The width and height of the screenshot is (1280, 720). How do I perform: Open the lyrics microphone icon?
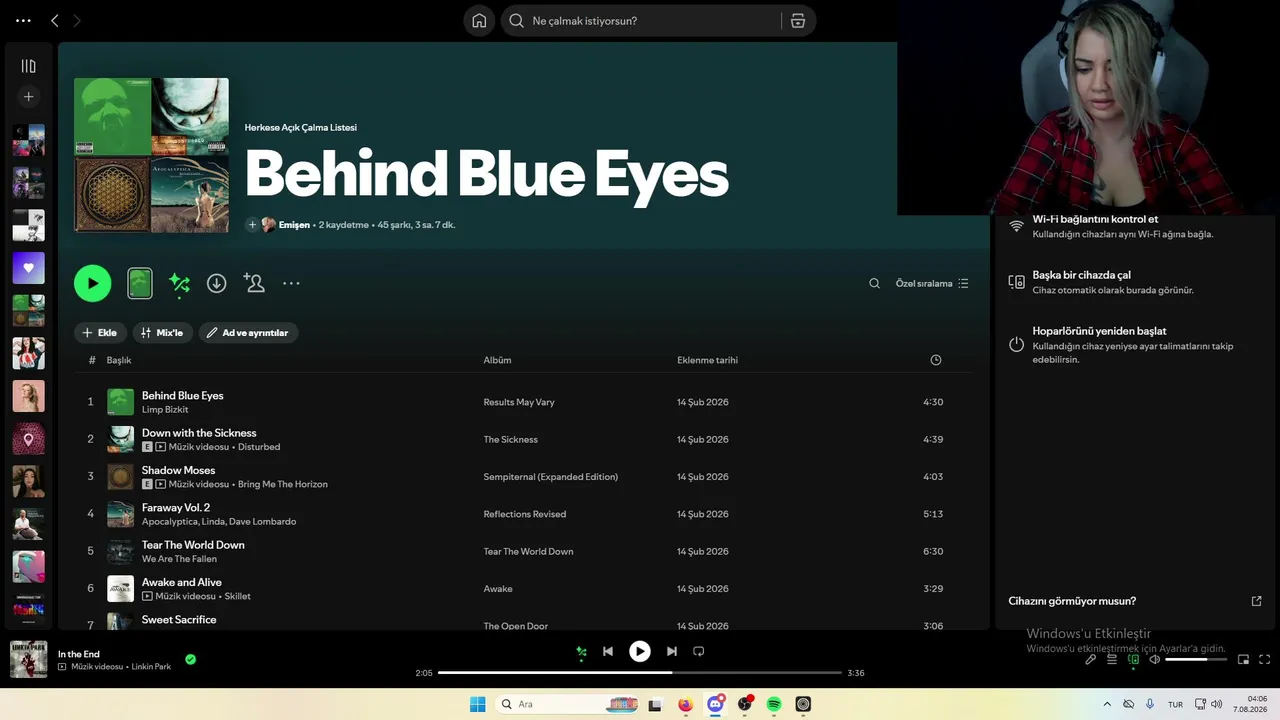(x=1091, y=659)
